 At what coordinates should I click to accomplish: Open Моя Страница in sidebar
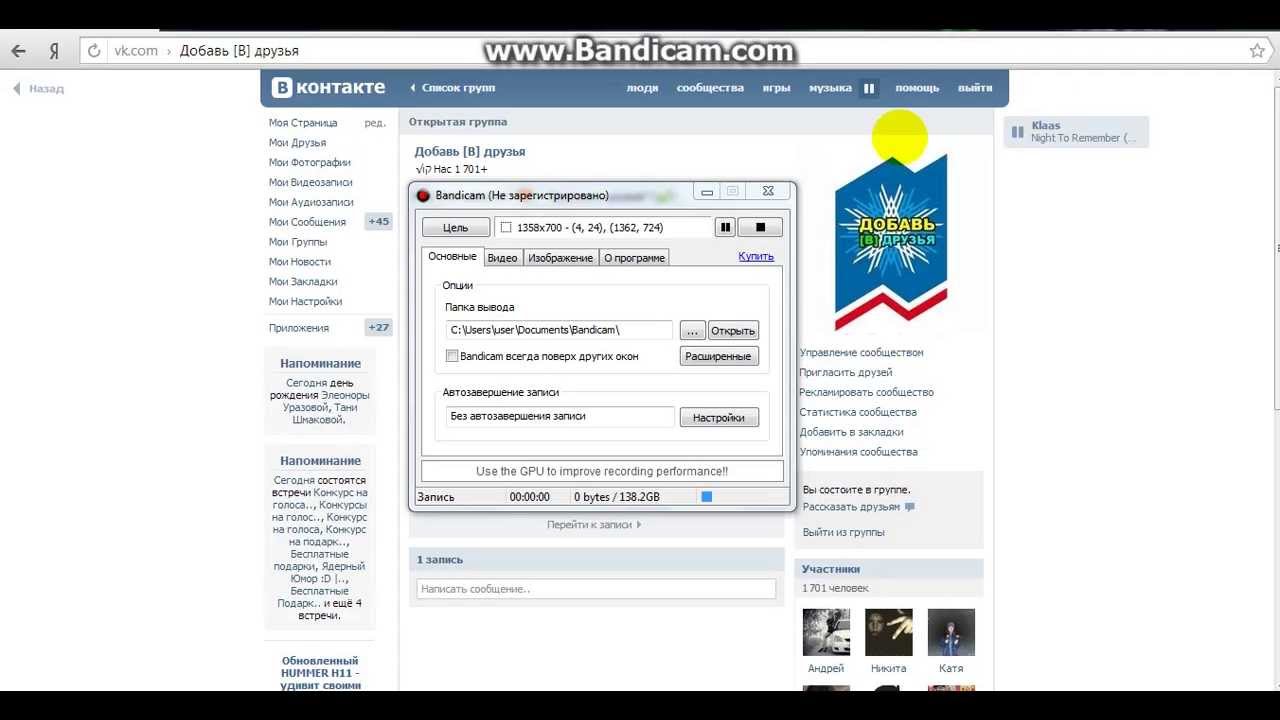[303, 123]
